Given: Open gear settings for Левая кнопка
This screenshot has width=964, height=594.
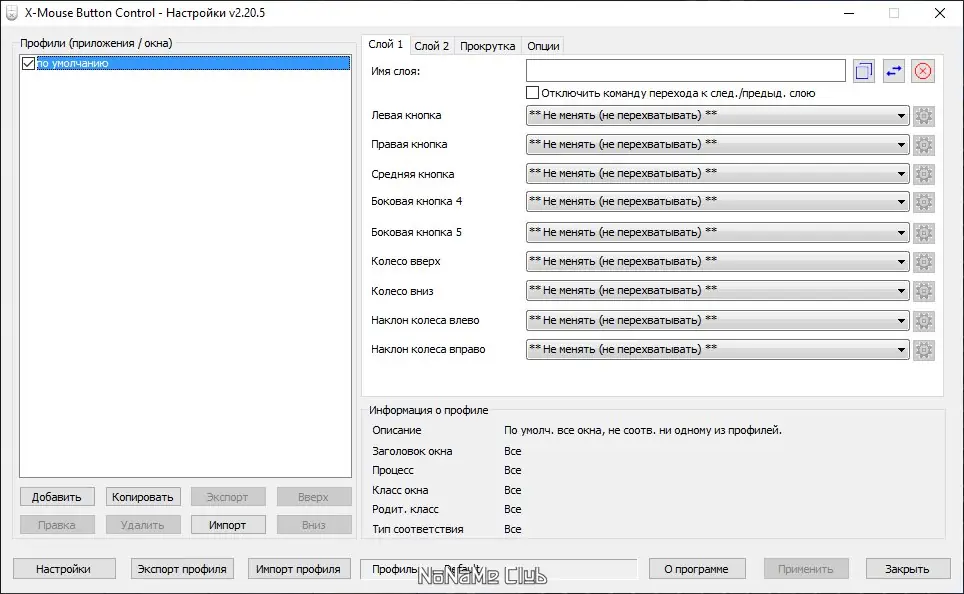Looking at the screenshot, I should tap(923, 116).
